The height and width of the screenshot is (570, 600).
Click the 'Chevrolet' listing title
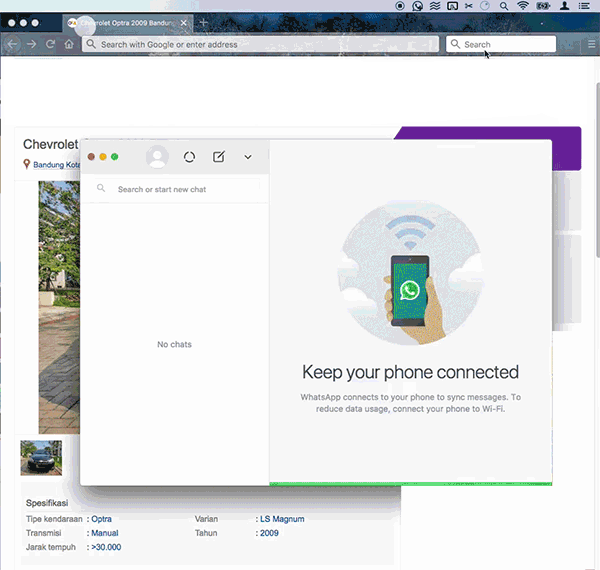click(51, 144)
